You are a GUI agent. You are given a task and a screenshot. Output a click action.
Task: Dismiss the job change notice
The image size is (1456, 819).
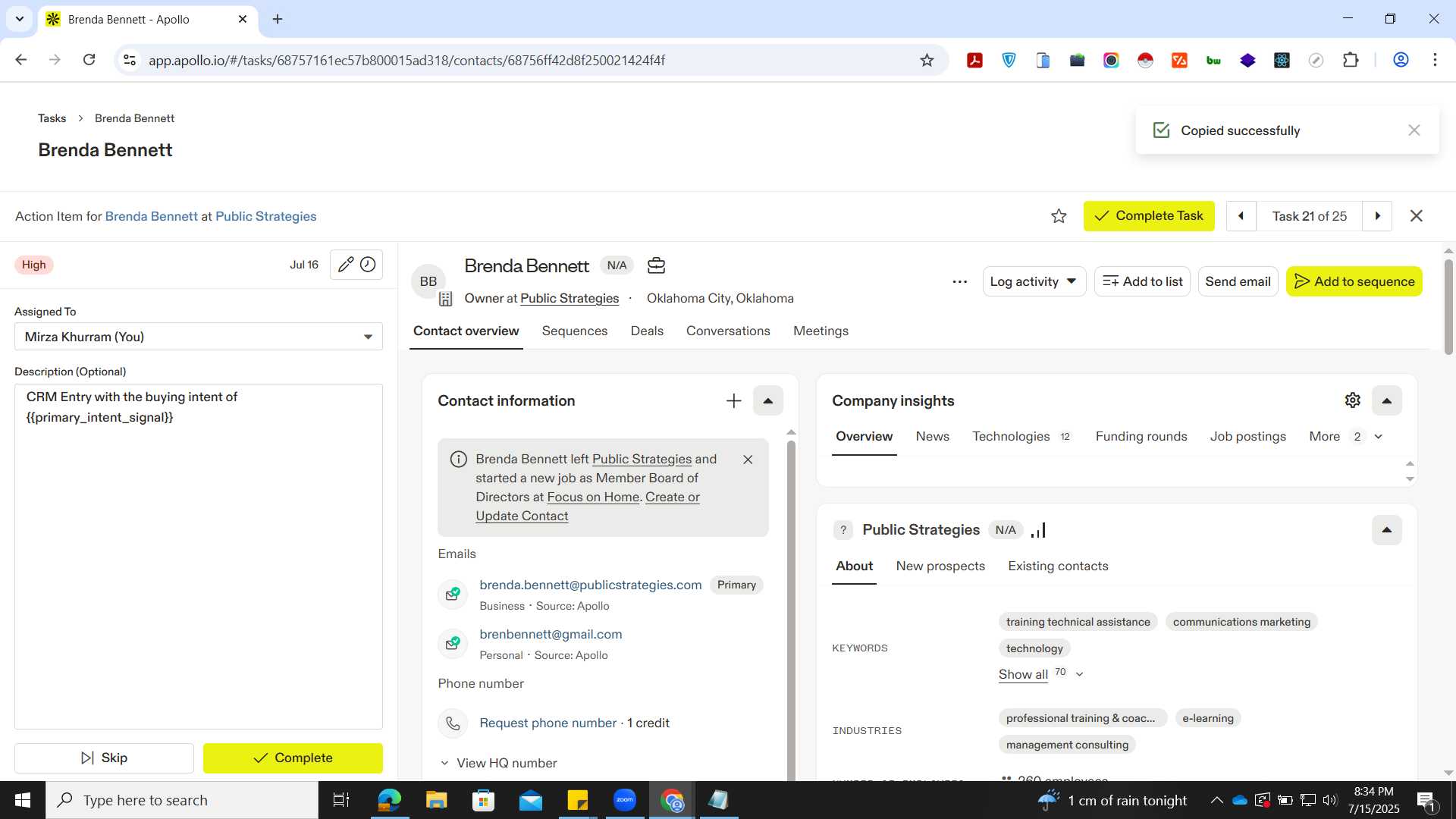(x=748, y=460)
